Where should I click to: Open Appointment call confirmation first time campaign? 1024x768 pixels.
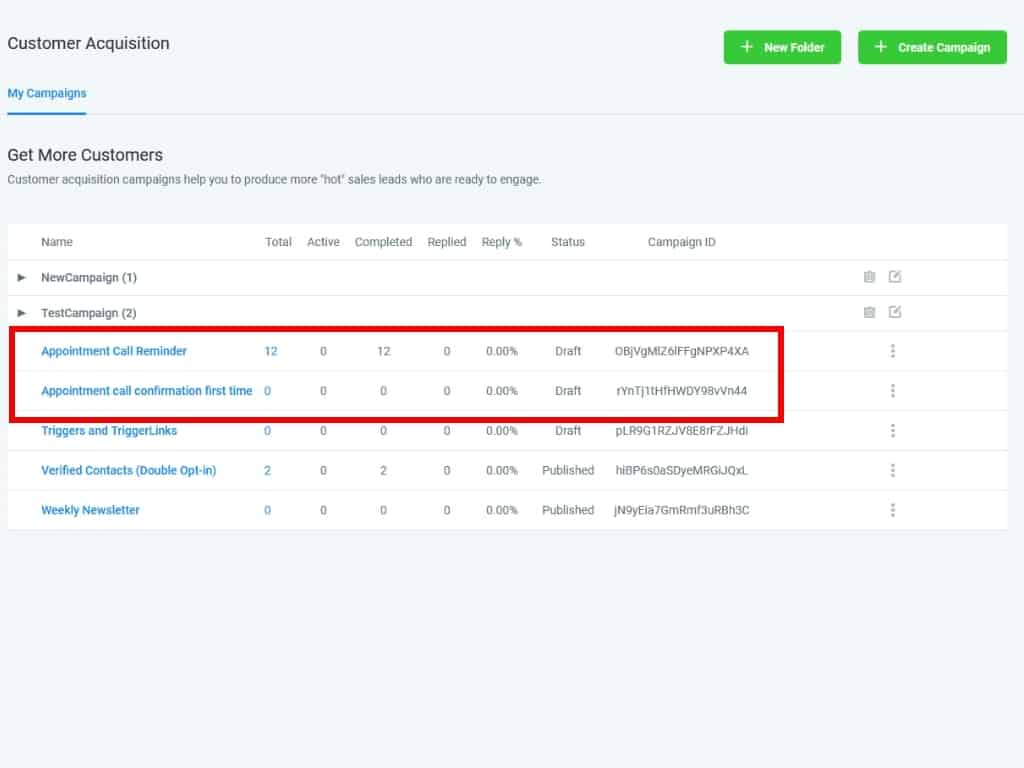point(146,391)
